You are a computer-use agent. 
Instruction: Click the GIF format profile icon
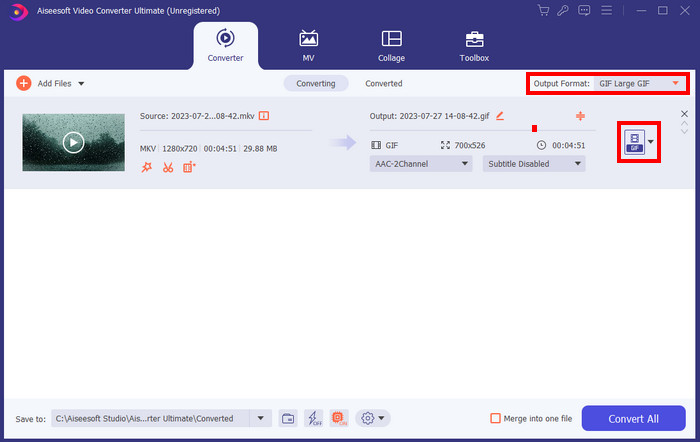pyautogui.click(x=634, y=142)
